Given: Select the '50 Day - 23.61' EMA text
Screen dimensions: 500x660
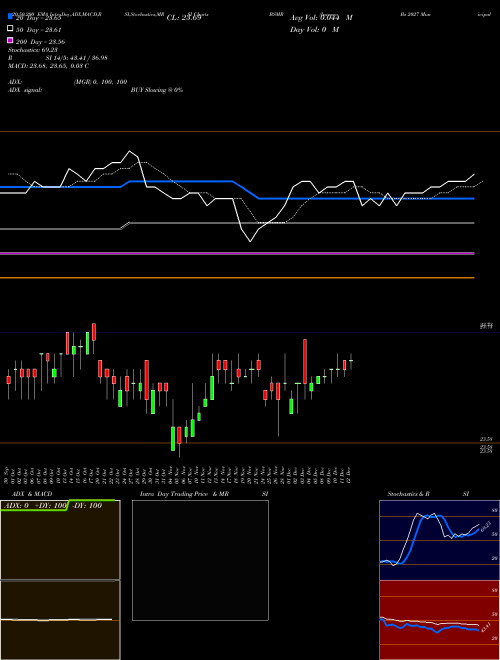Looking at the screenshot, I should click(x=38, y=30).
